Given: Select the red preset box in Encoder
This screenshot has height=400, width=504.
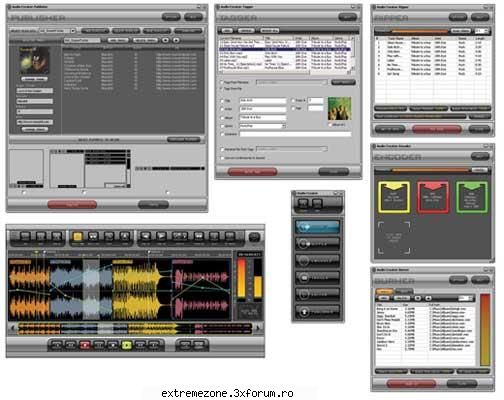Looking at the screenshot, I should (x=433, y=197).
